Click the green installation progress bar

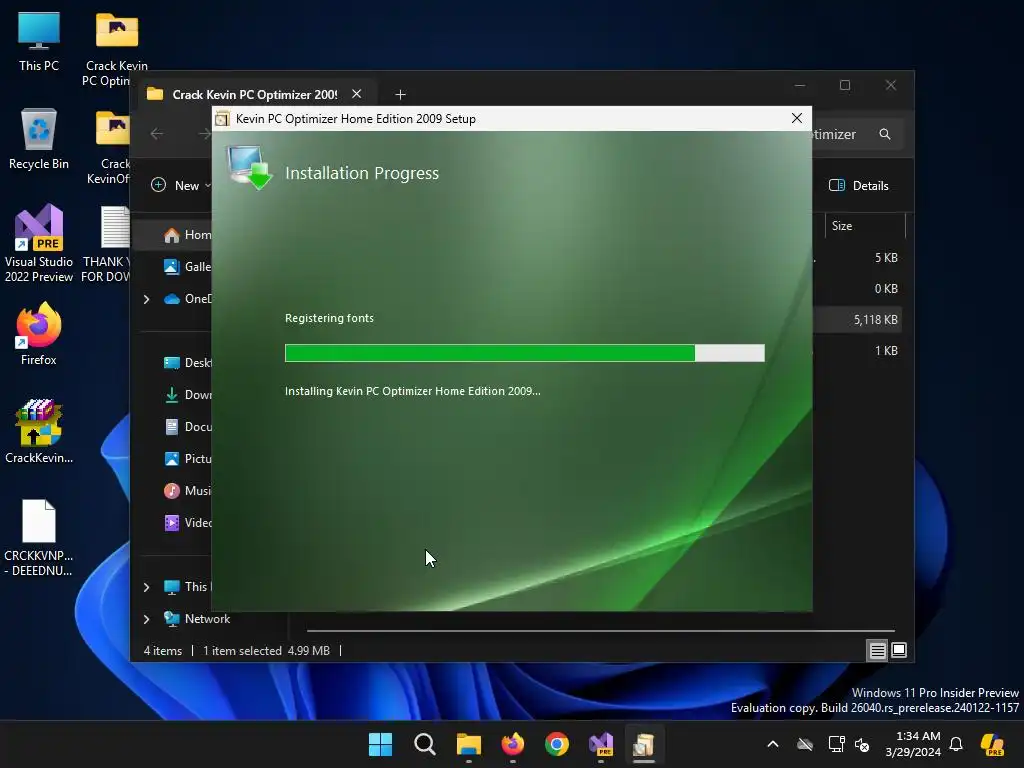click(x=524, y=353)
